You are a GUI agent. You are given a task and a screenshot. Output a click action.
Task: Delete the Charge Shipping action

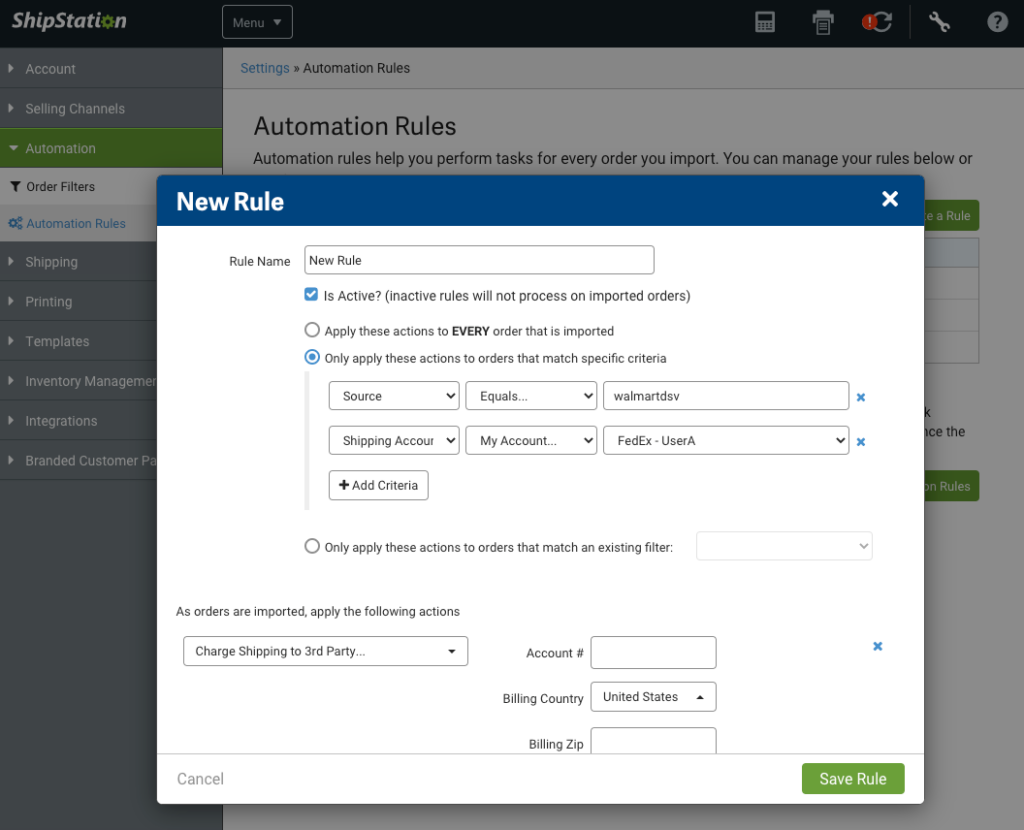click(x=878, y=646)
